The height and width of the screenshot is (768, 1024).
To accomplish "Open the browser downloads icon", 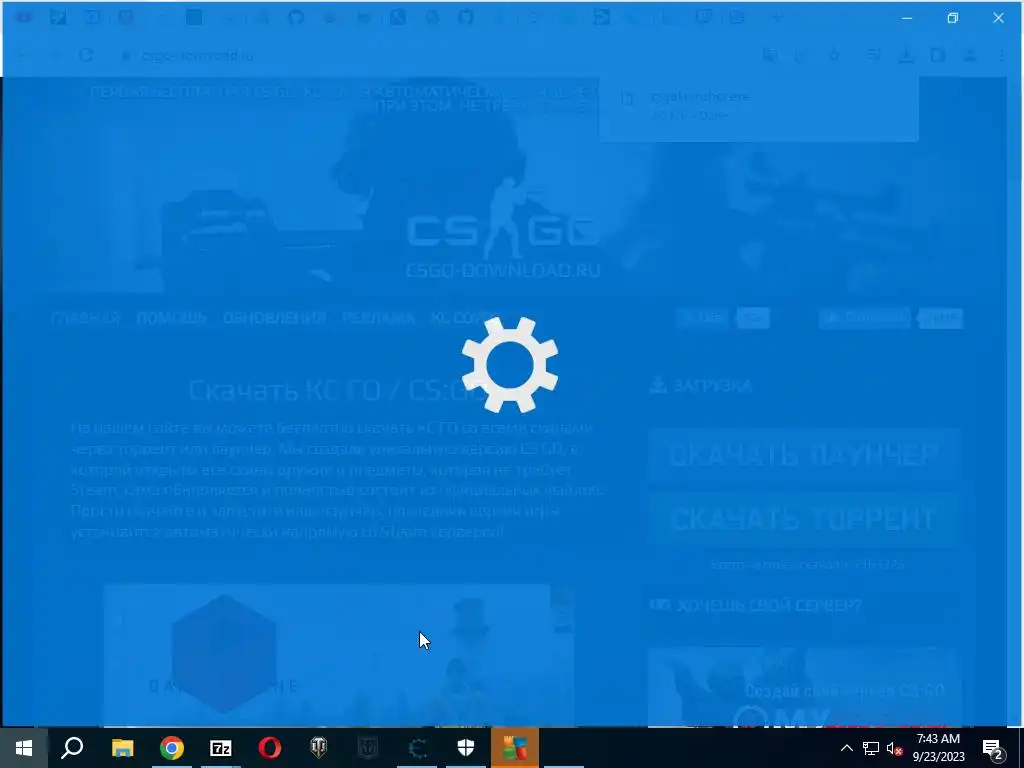I will click(905, 56).
